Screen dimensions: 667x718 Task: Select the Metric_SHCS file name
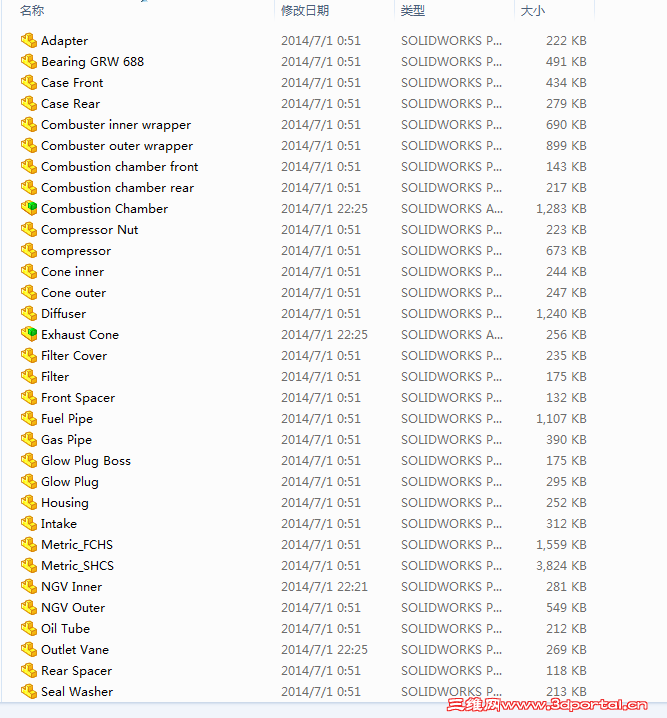point(77,566)
